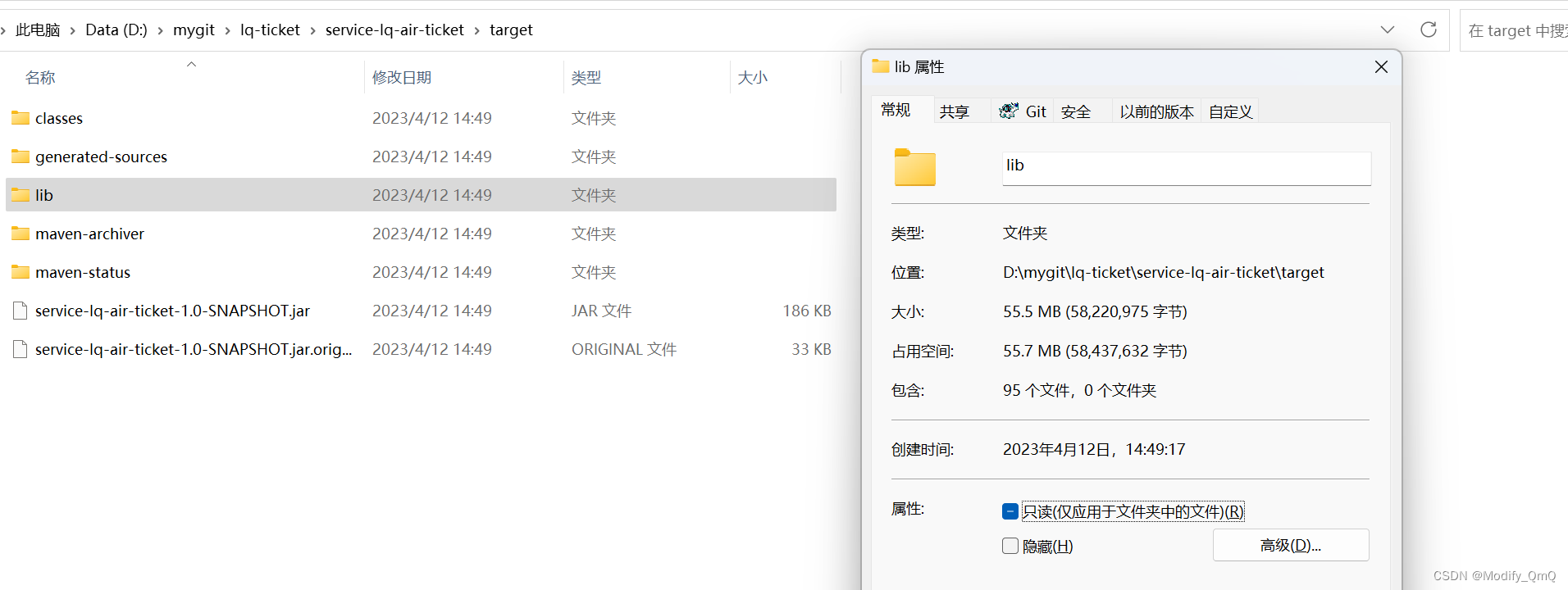Navigate to mygit in breadcrumb
Screen dimensions: 1568x590
194,30
